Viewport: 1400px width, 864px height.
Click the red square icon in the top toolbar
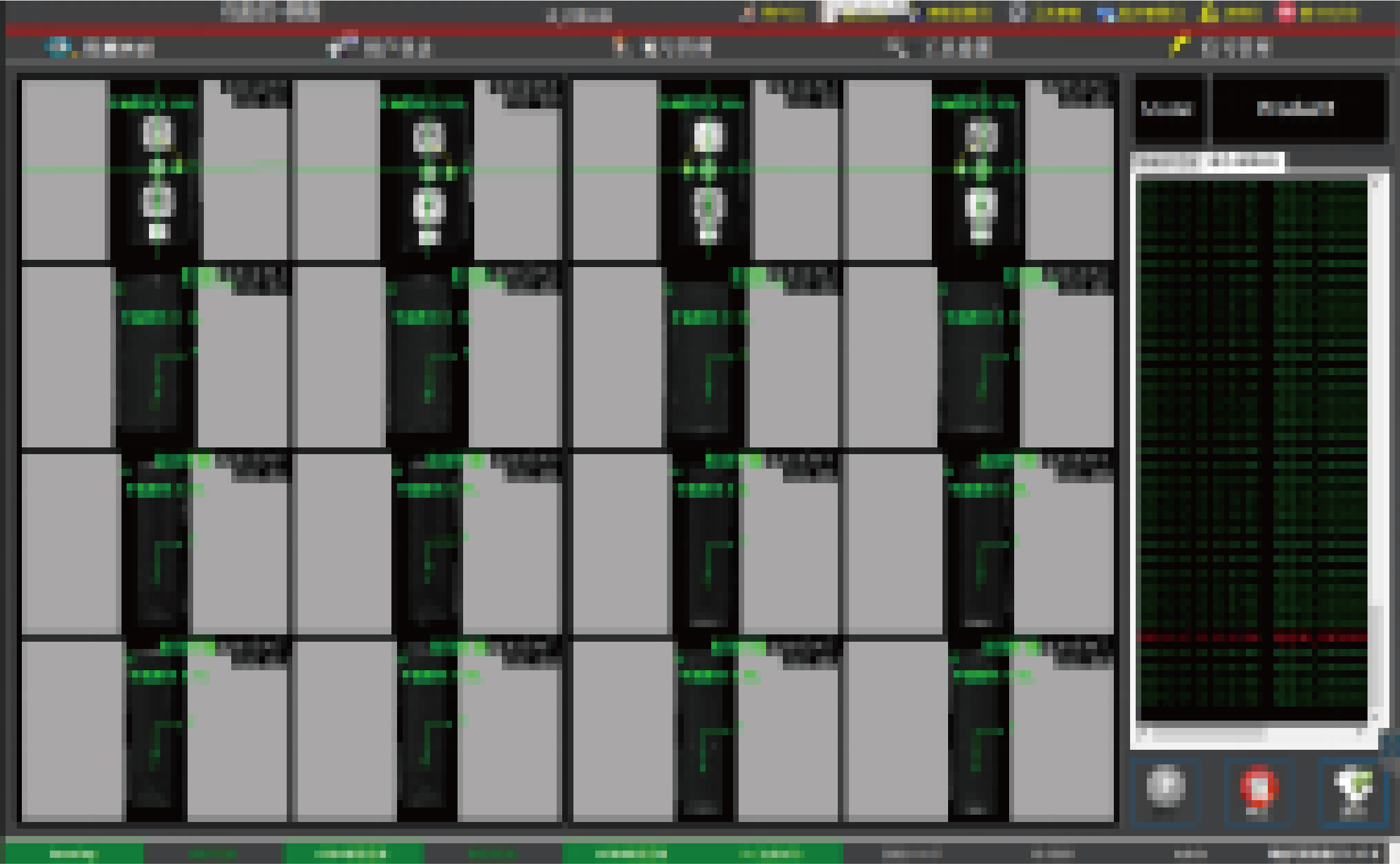tap(1285, 12)
